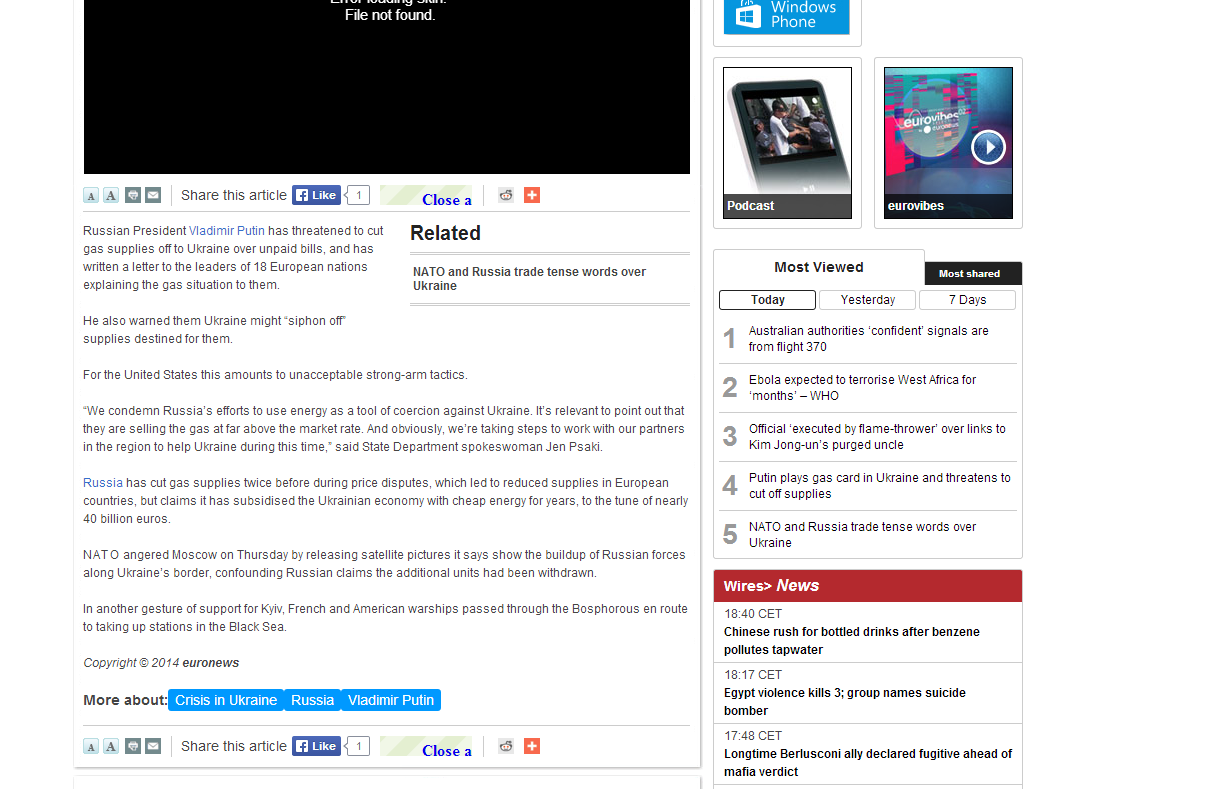Increase font size icon beneath More about tags
Viewport: 1207px width, 789px height.
click(x=111, y=746)
